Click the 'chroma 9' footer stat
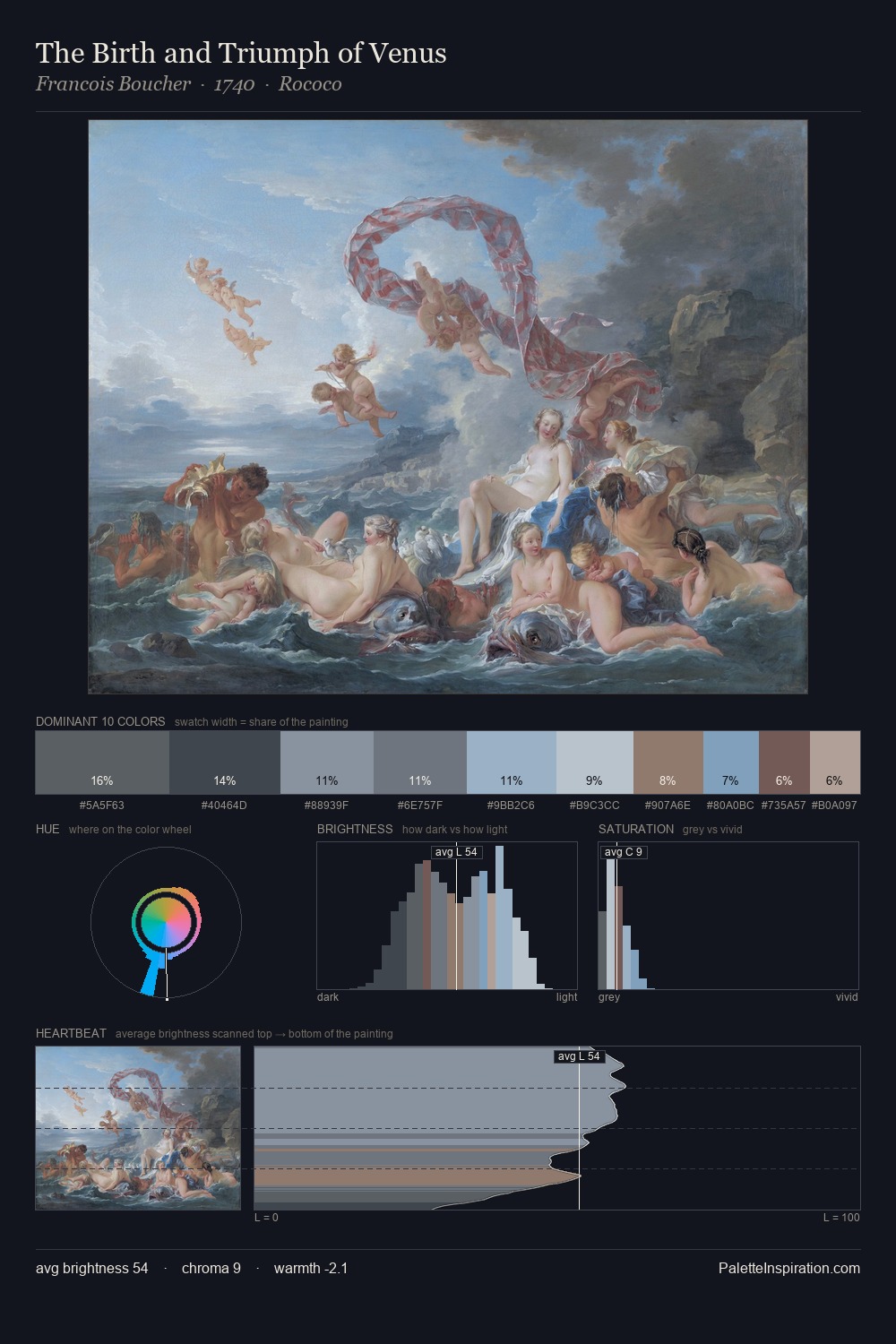Image resolution: width=896 pixels, height=1344 pixels. click(x=211, y=1268)
